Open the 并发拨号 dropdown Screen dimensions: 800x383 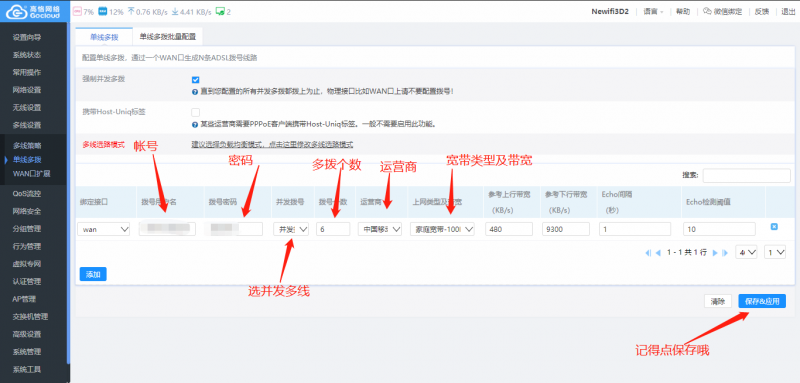pos(291,229)
